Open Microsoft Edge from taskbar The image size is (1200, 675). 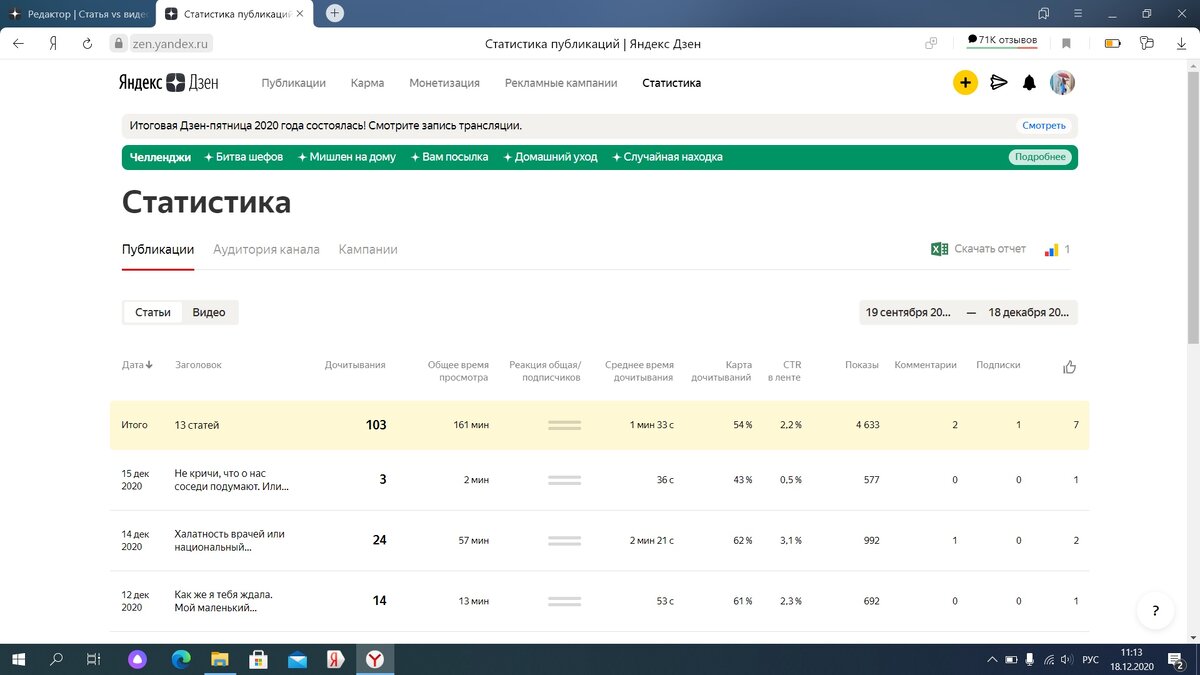tap(181, 659)
